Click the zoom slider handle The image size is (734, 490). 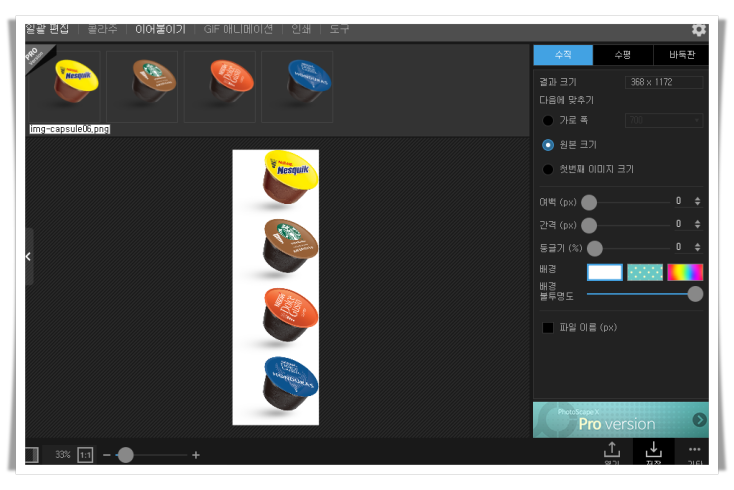[x=125, y=455]
